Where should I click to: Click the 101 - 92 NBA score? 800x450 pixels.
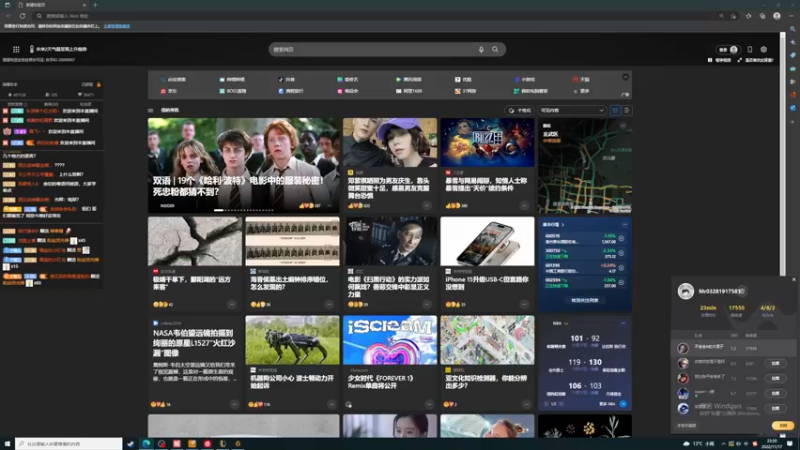[x=585, y=338]
